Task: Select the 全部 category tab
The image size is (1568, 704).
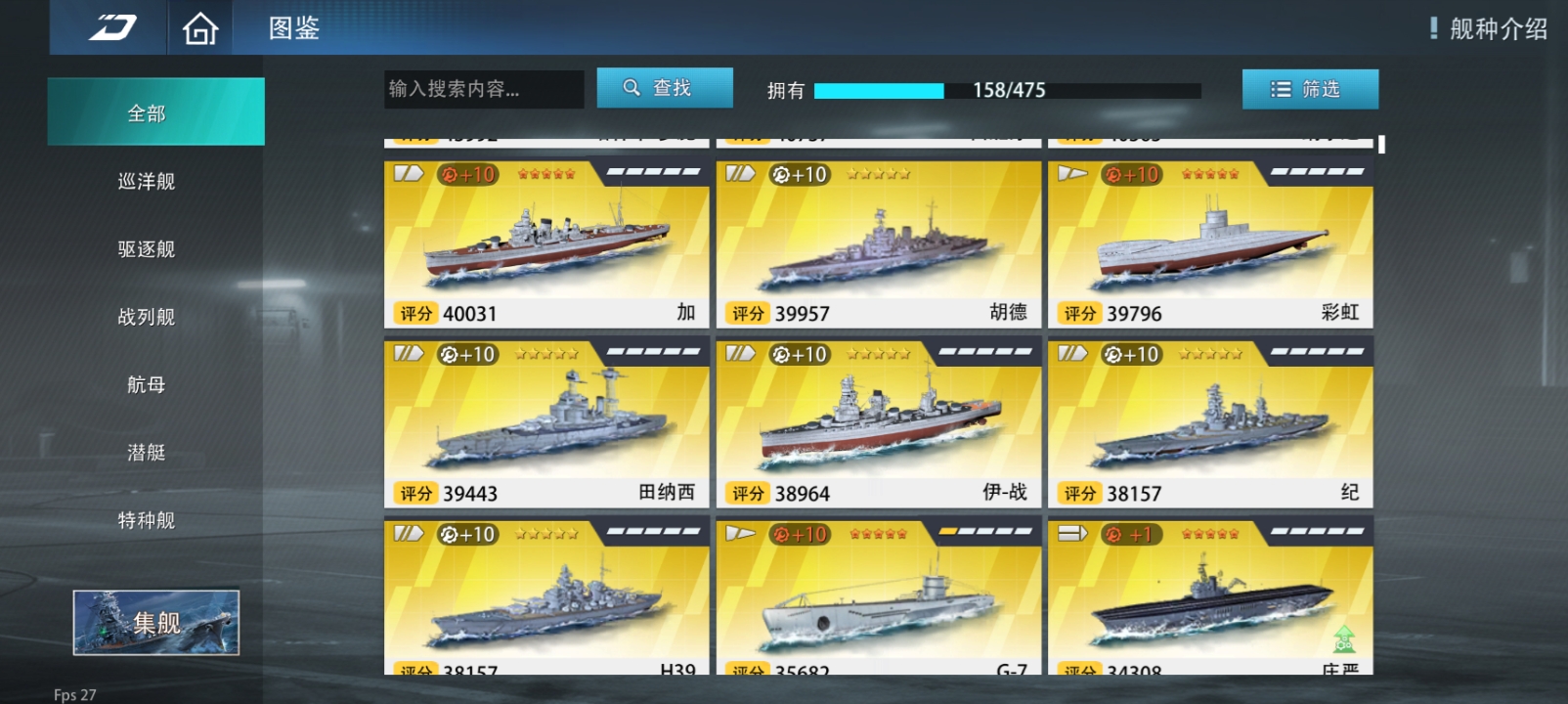Action: [155, 111]
